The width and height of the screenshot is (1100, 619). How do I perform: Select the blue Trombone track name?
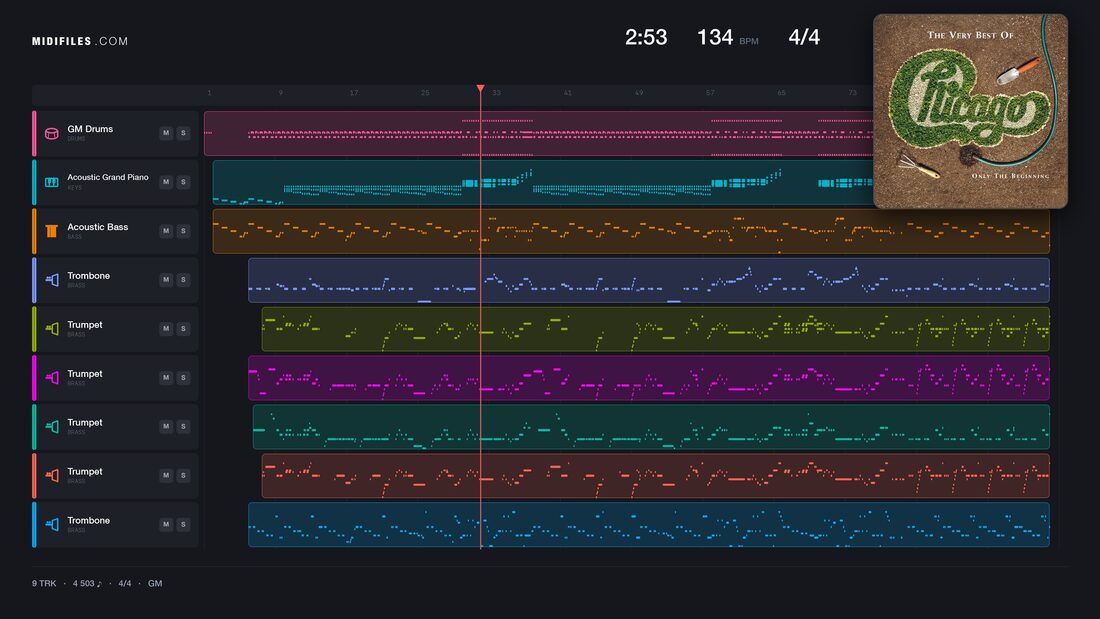88,520
